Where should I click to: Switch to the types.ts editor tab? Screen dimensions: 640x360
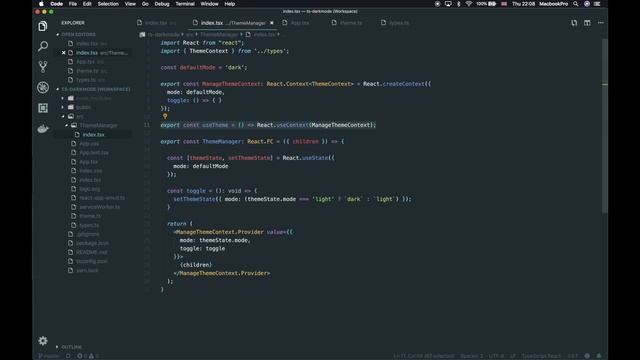[x=399, y=23]
